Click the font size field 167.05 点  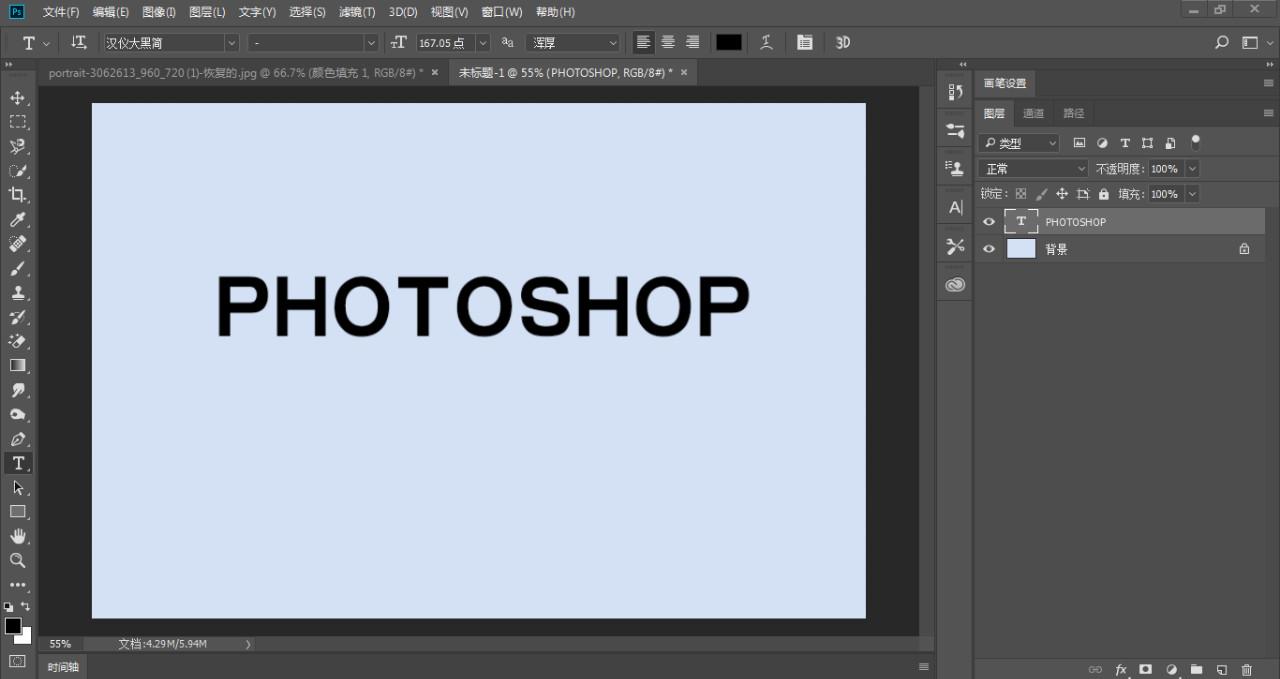tap(443, 43)
